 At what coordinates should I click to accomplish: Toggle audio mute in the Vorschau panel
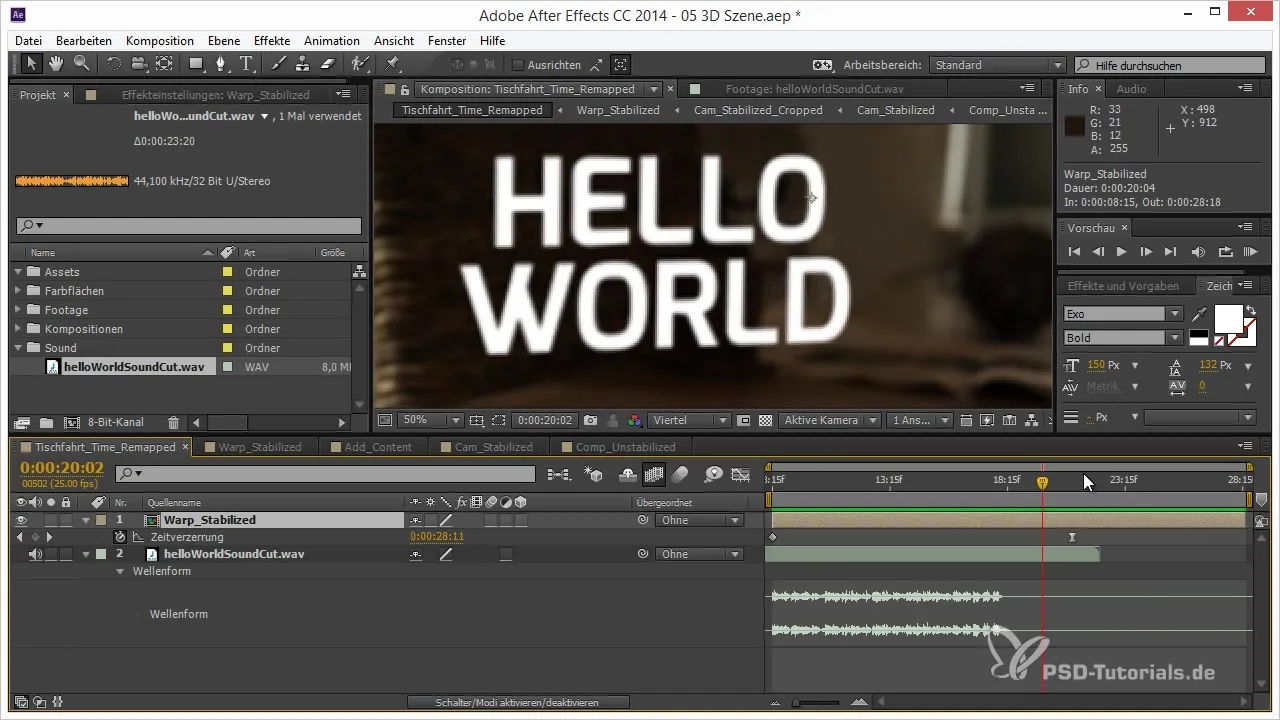click(x=1200, y=252)
